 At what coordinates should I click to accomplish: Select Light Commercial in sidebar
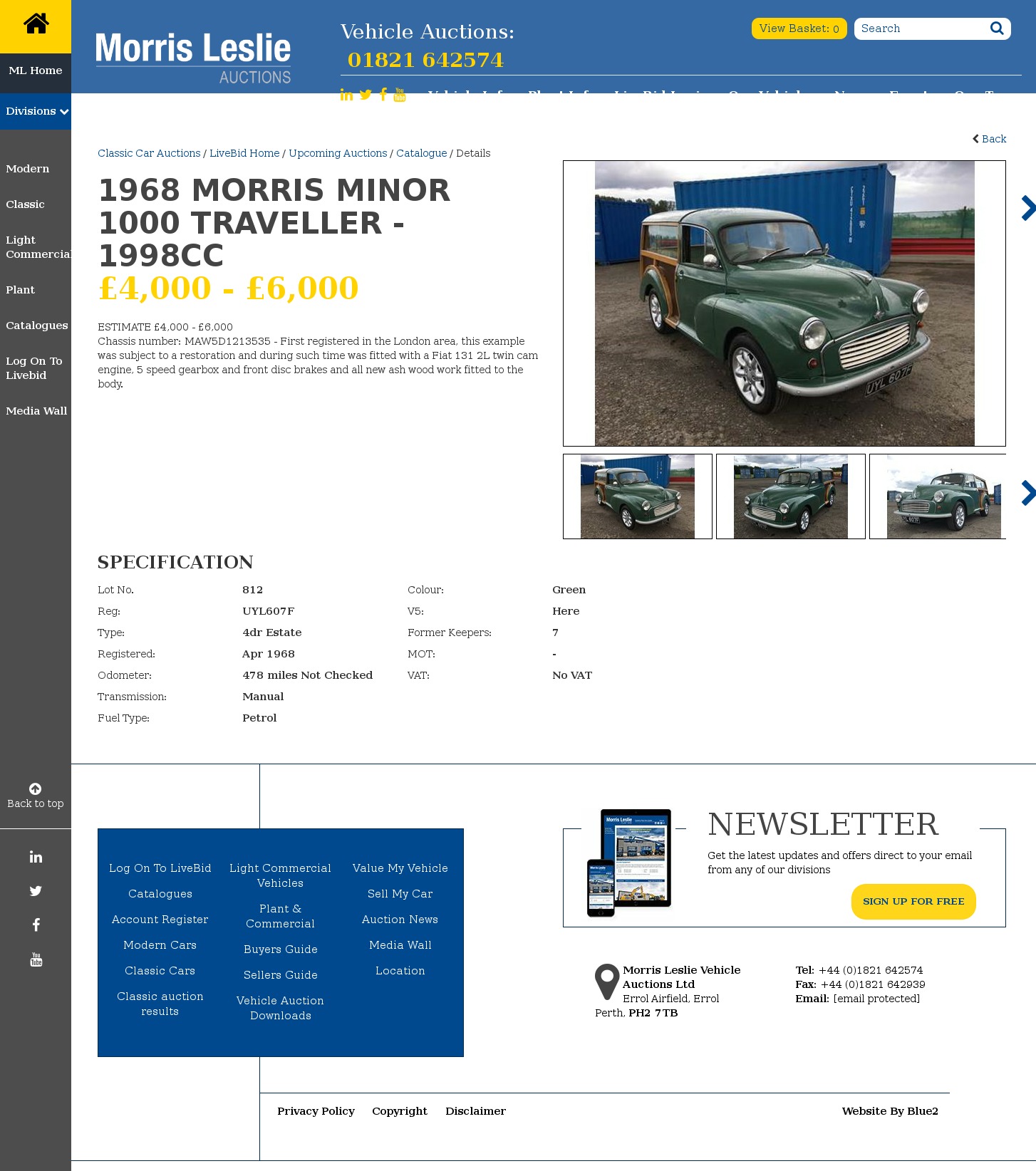38,247
